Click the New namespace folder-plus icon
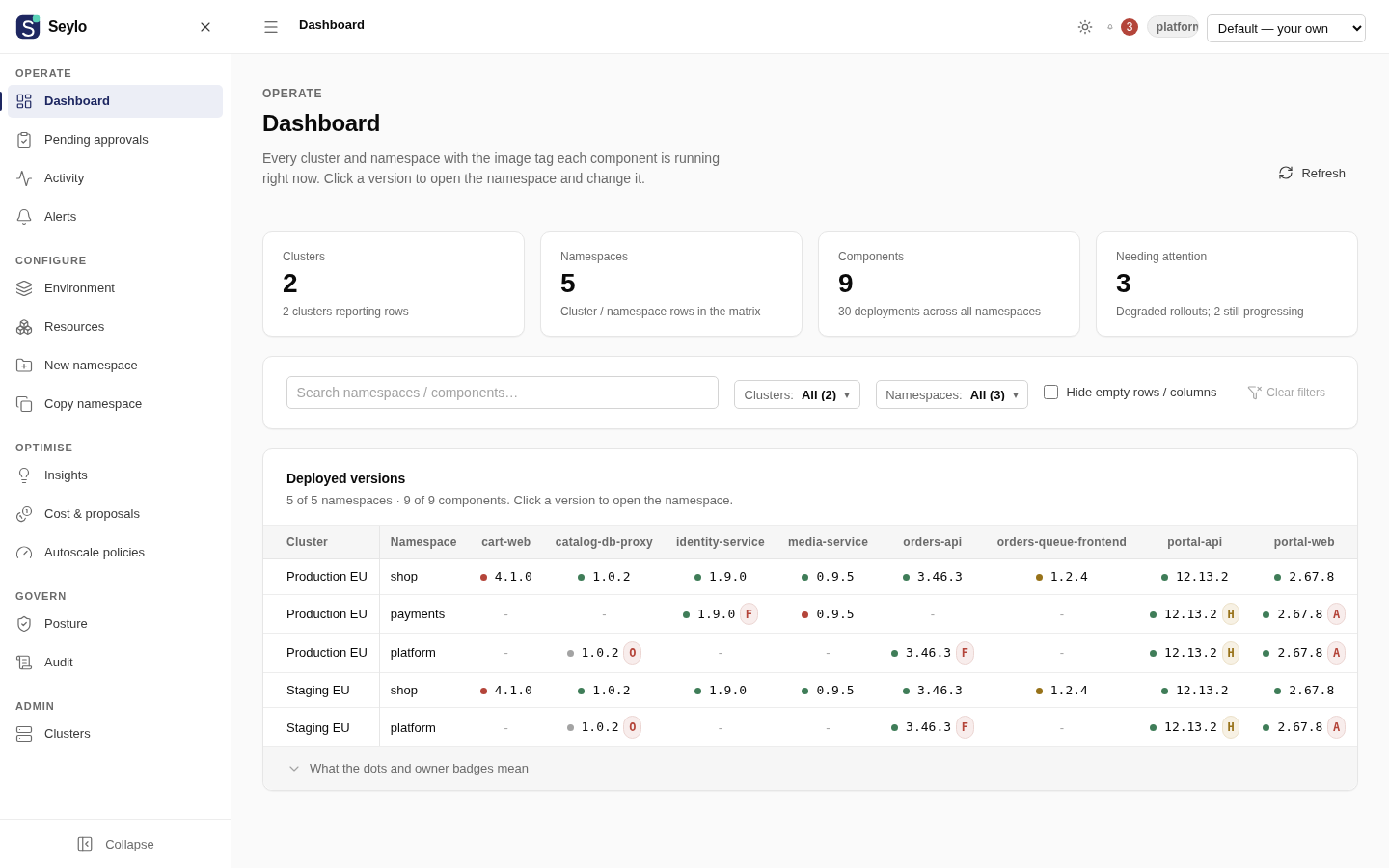 tap(24, 366)
